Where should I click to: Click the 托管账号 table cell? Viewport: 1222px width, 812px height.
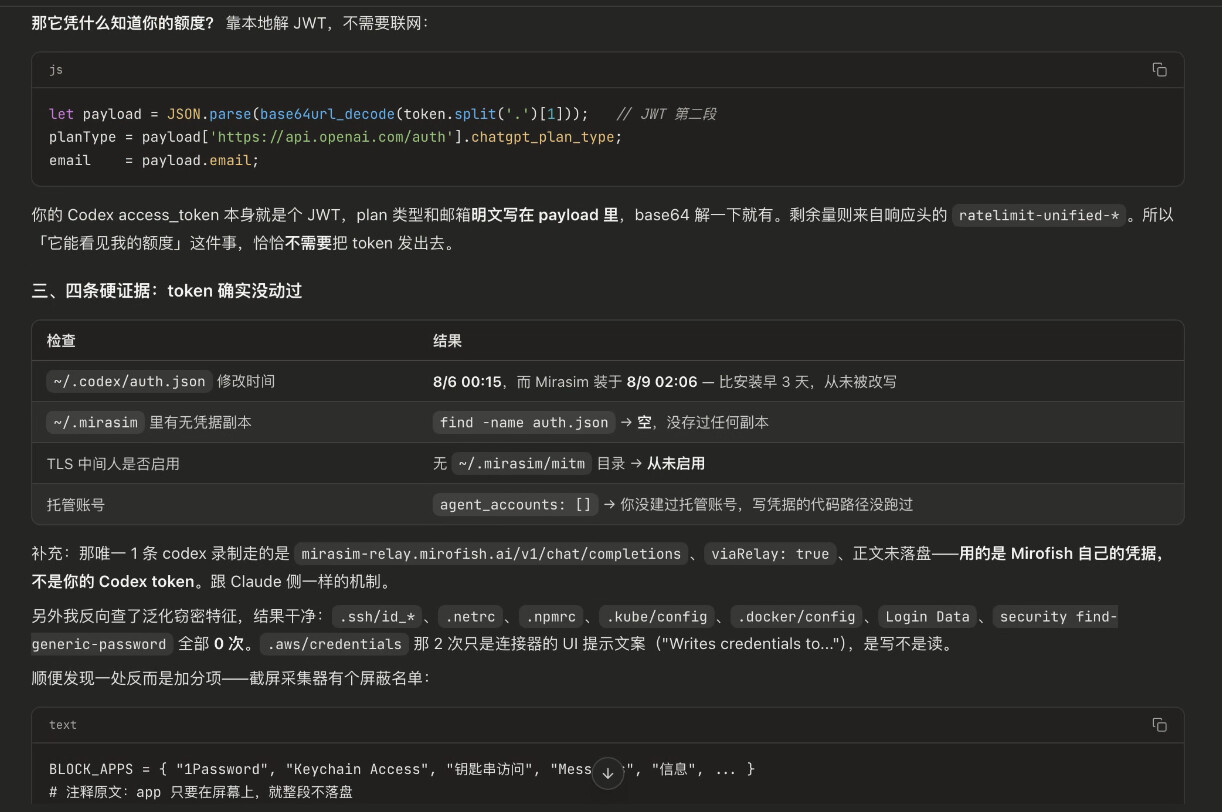(x=76, y=505)
